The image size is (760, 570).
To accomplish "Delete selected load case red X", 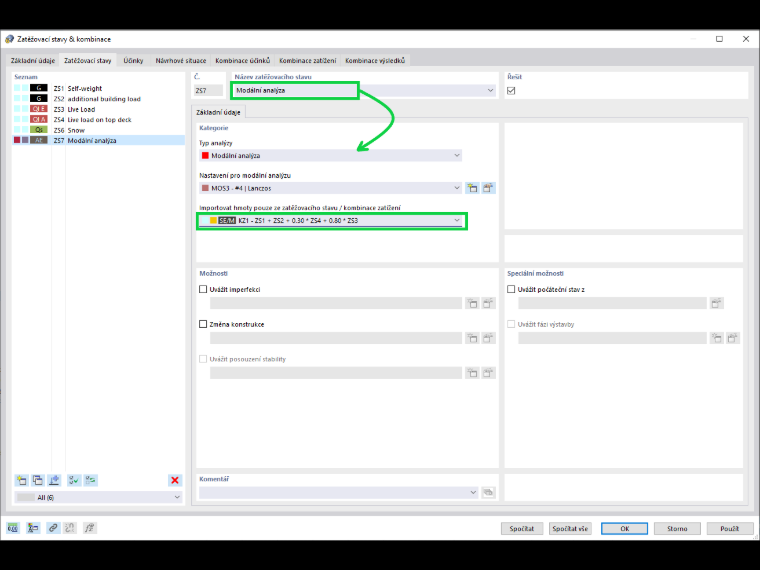I will click(x=175, y=480).
